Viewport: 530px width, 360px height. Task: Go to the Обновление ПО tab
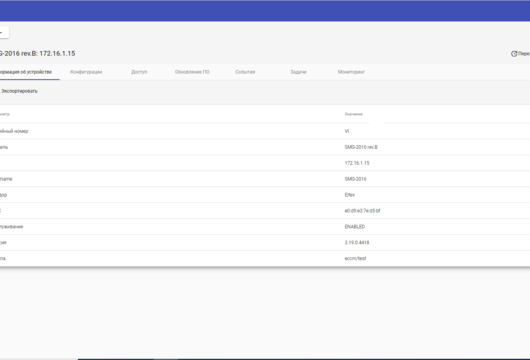(192, 72)
